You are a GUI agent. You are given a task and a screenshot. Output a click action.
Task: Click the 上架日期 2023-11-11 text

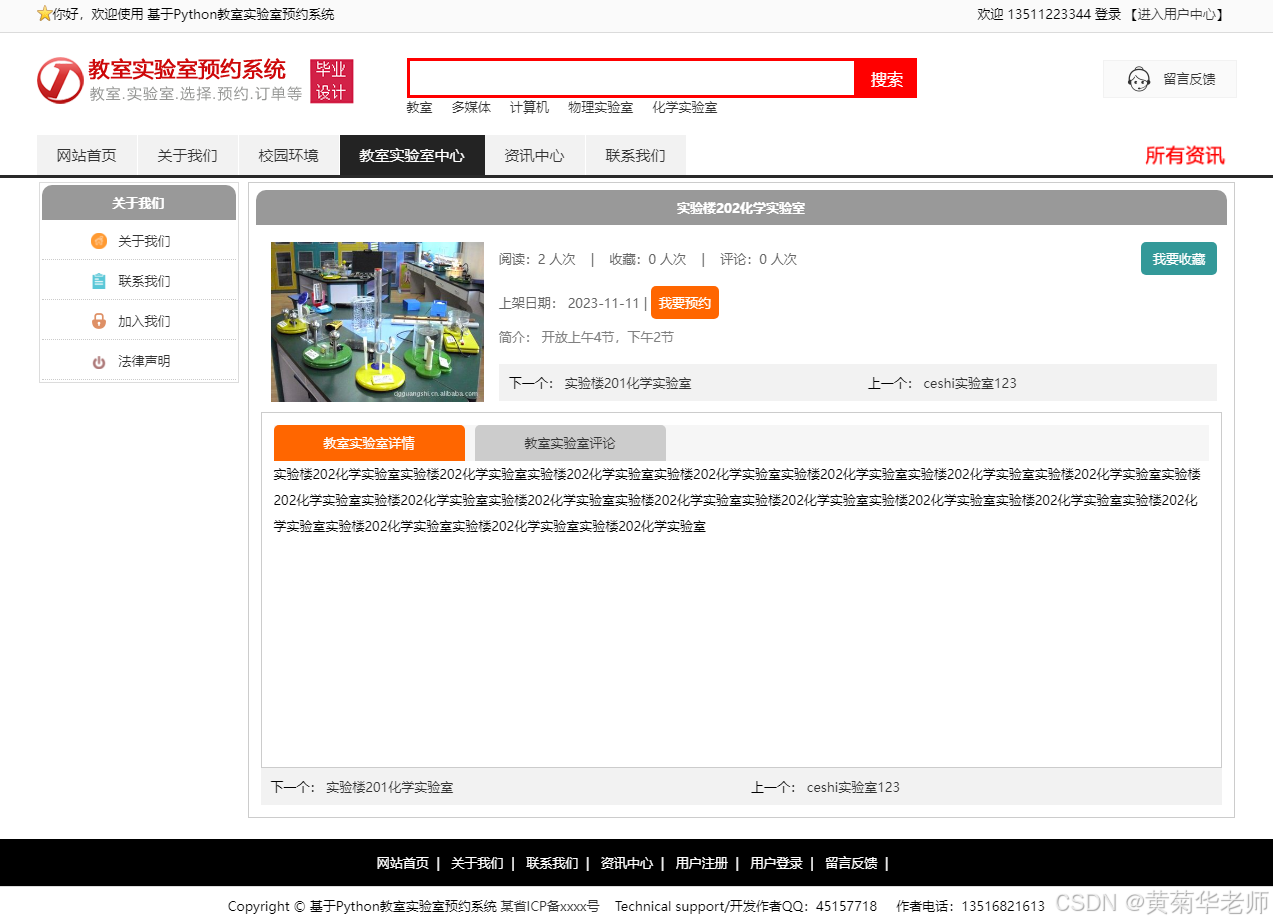point(569,303)
